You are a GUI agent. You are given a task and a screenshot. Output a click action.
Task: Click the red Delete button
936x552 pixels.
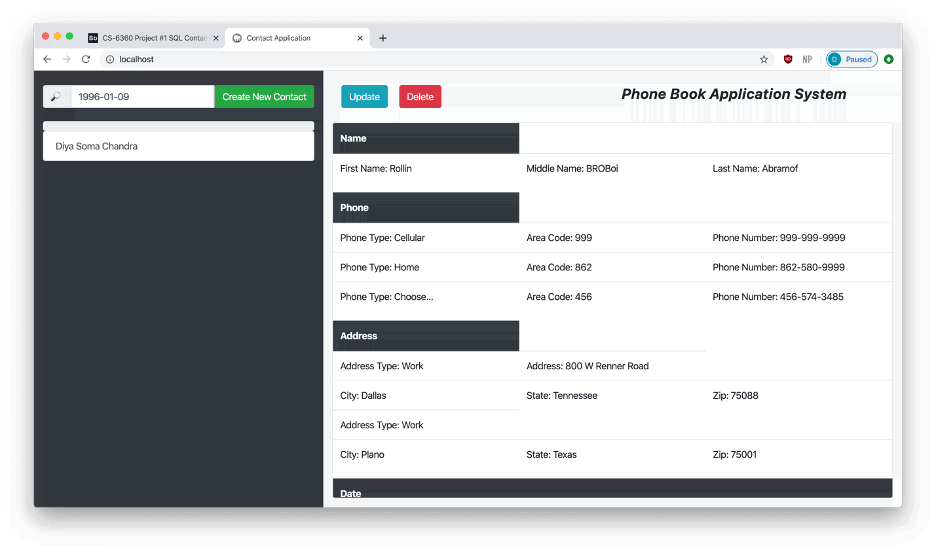pyautogui.click(x=420, y=97)
